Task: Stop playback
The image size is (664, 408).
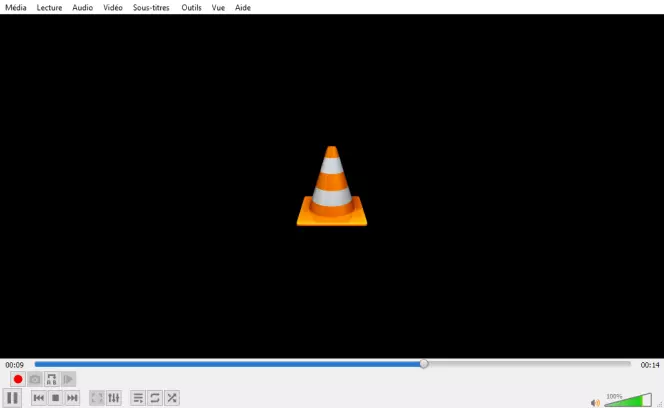Action: (x=55, y=398)
